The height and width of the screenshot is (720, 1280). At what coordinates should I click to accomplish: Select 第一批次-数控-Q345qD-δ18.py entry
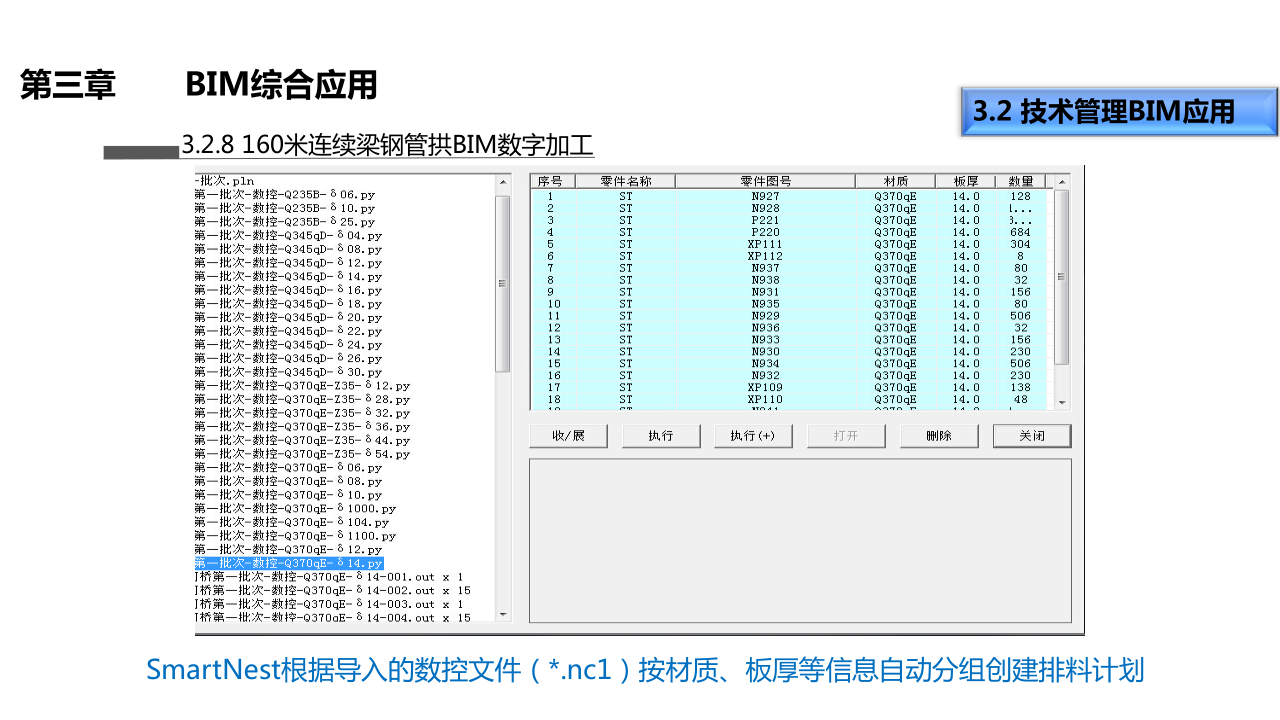288,304
